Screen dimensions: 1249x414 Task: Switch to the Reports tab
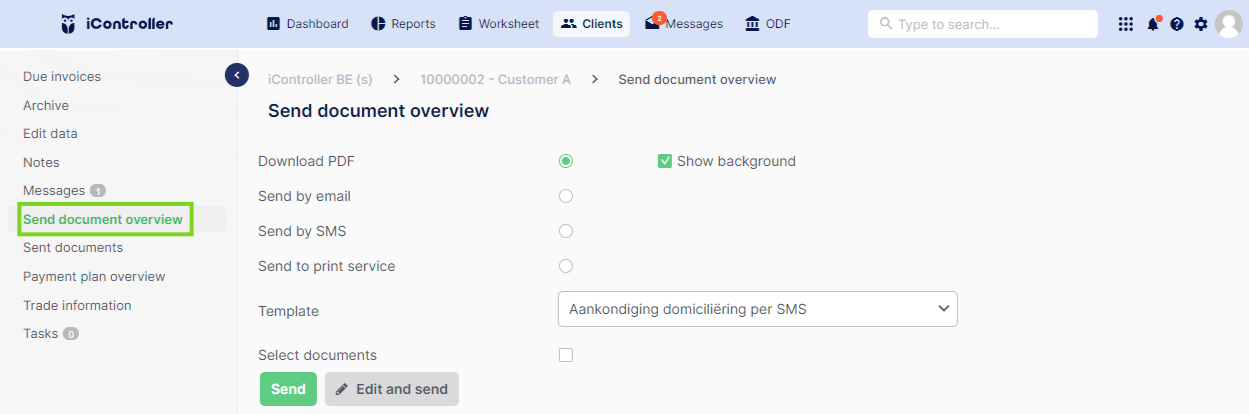[x=404, y=24]
